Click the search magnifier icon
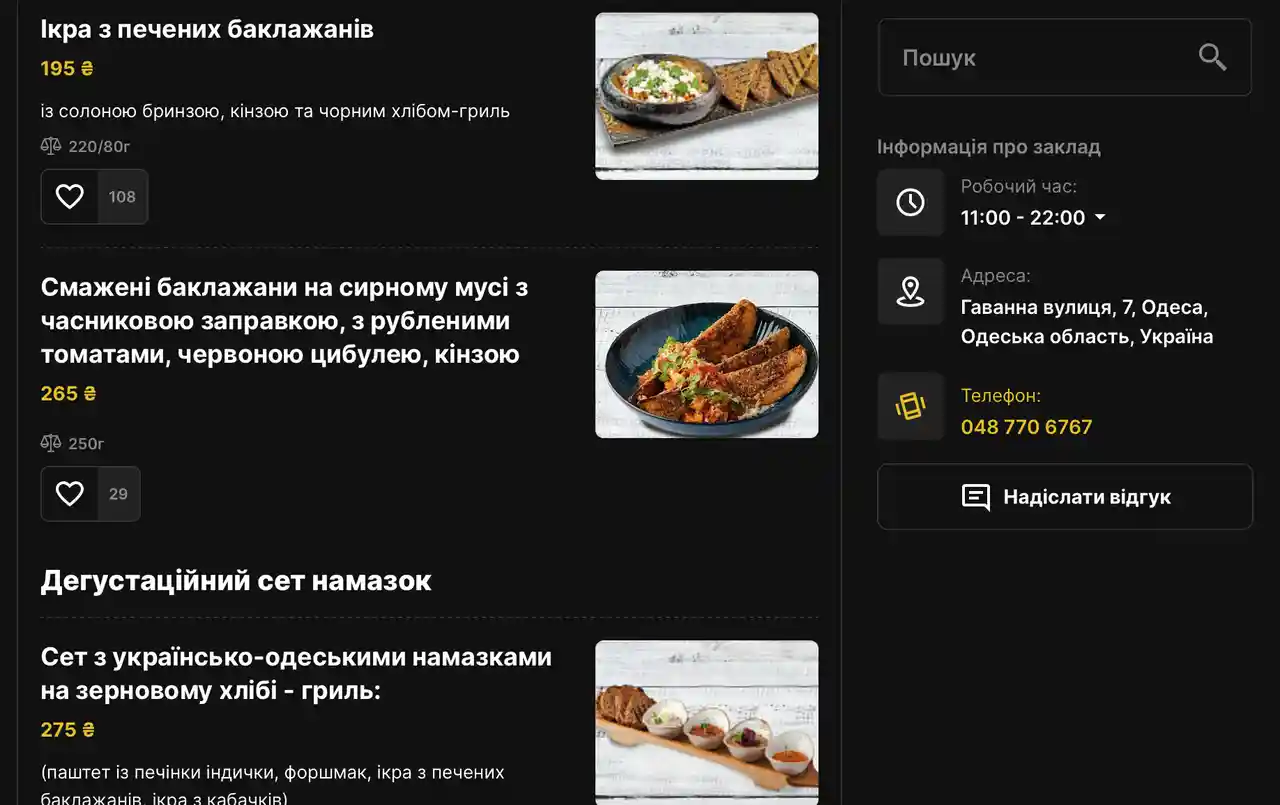Viewport: 1280px width, 805px height. pos(1212,57)
